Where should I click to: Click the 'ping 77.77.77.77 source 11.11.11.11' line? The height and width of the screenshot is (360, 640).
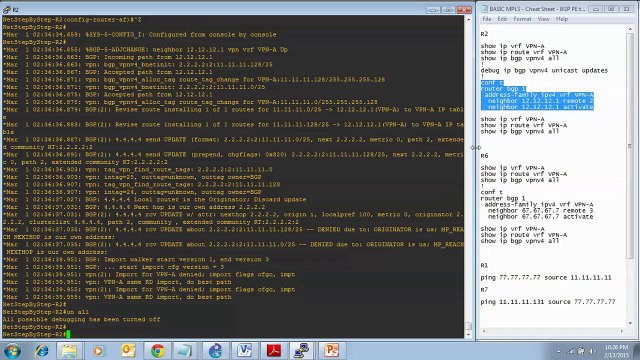546,278
